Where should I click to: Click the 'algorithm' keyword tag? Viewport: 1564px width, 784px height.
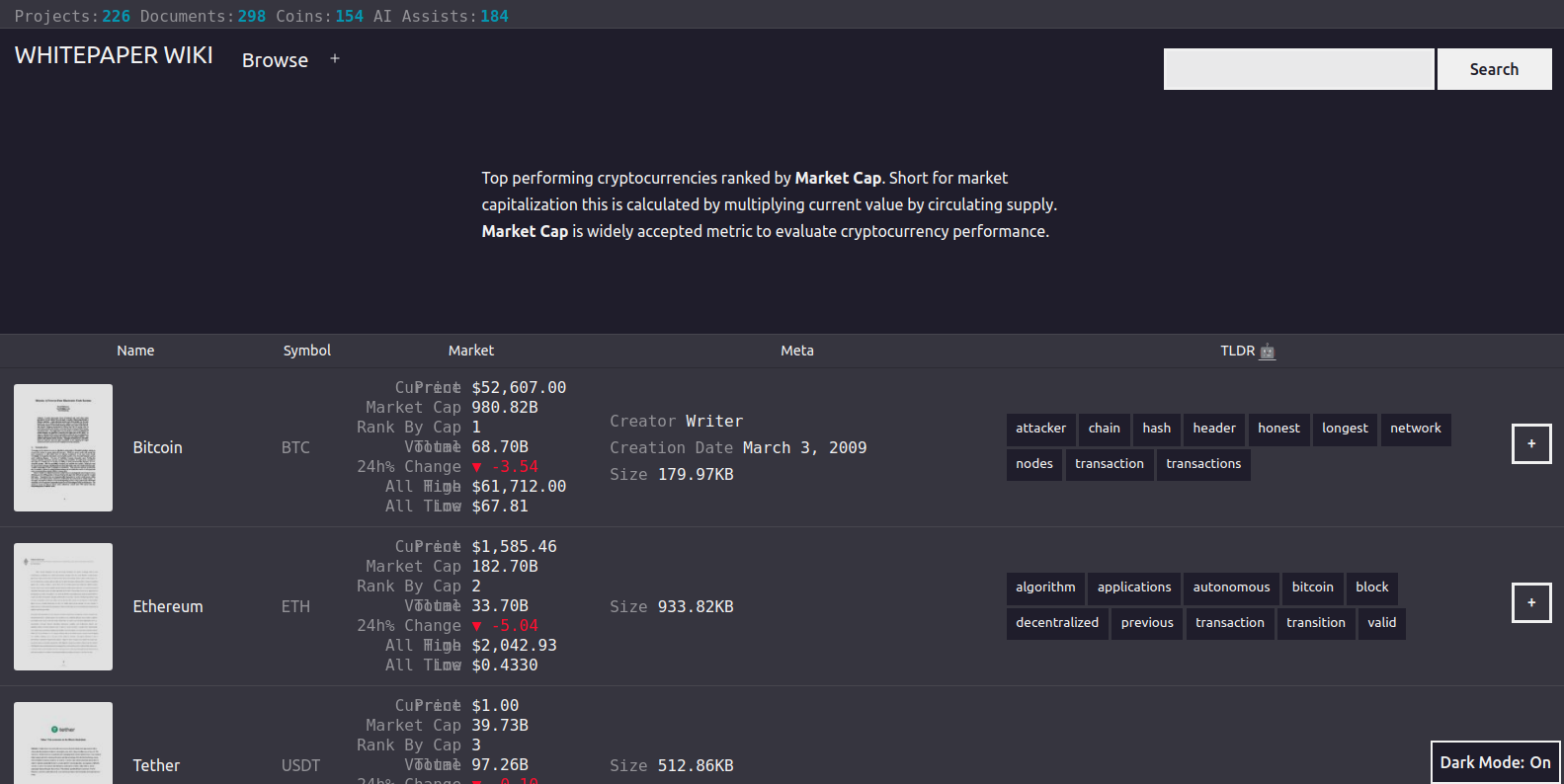tap(1045, 588)
